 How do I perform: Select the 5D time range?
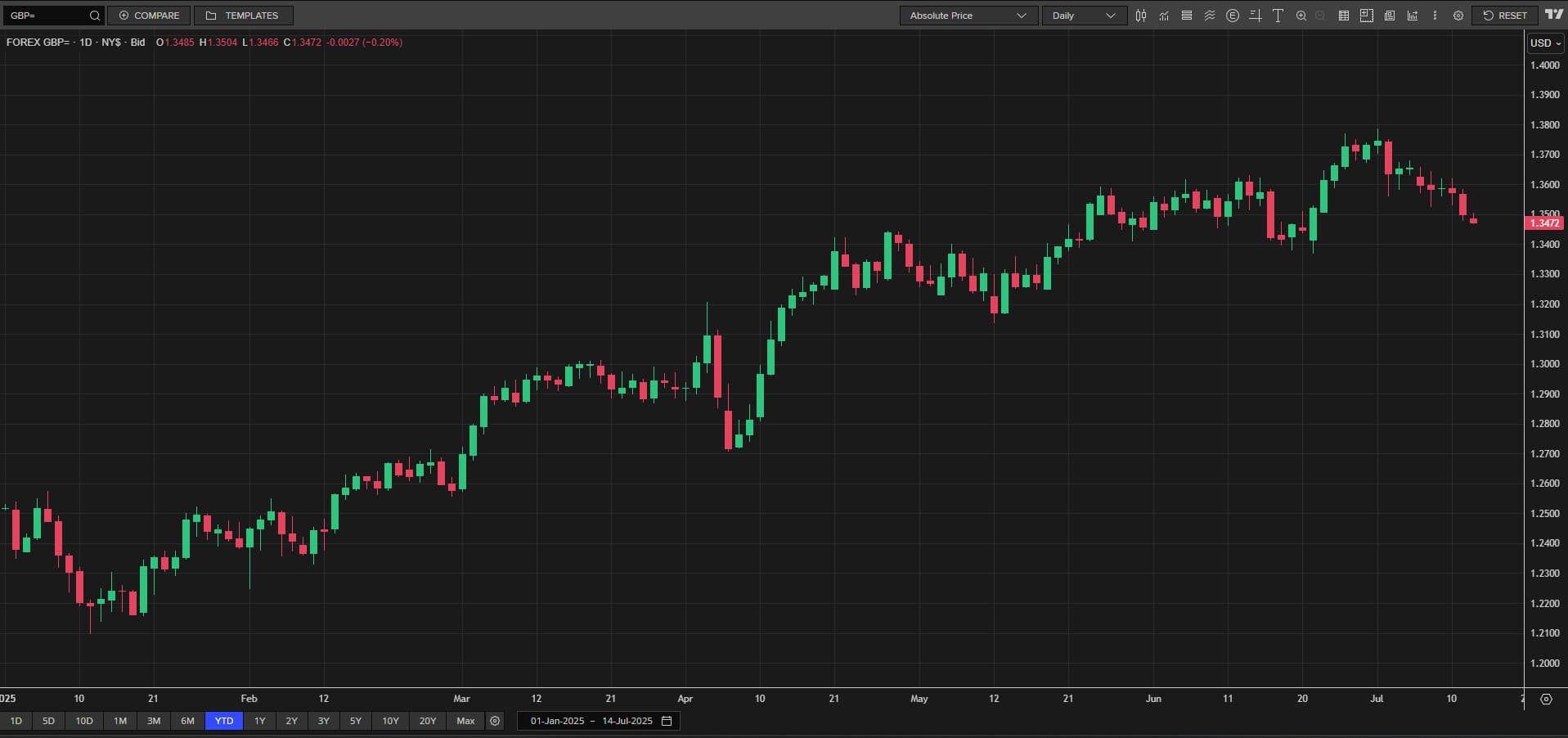pyautogui.click(x=48, y=721)
